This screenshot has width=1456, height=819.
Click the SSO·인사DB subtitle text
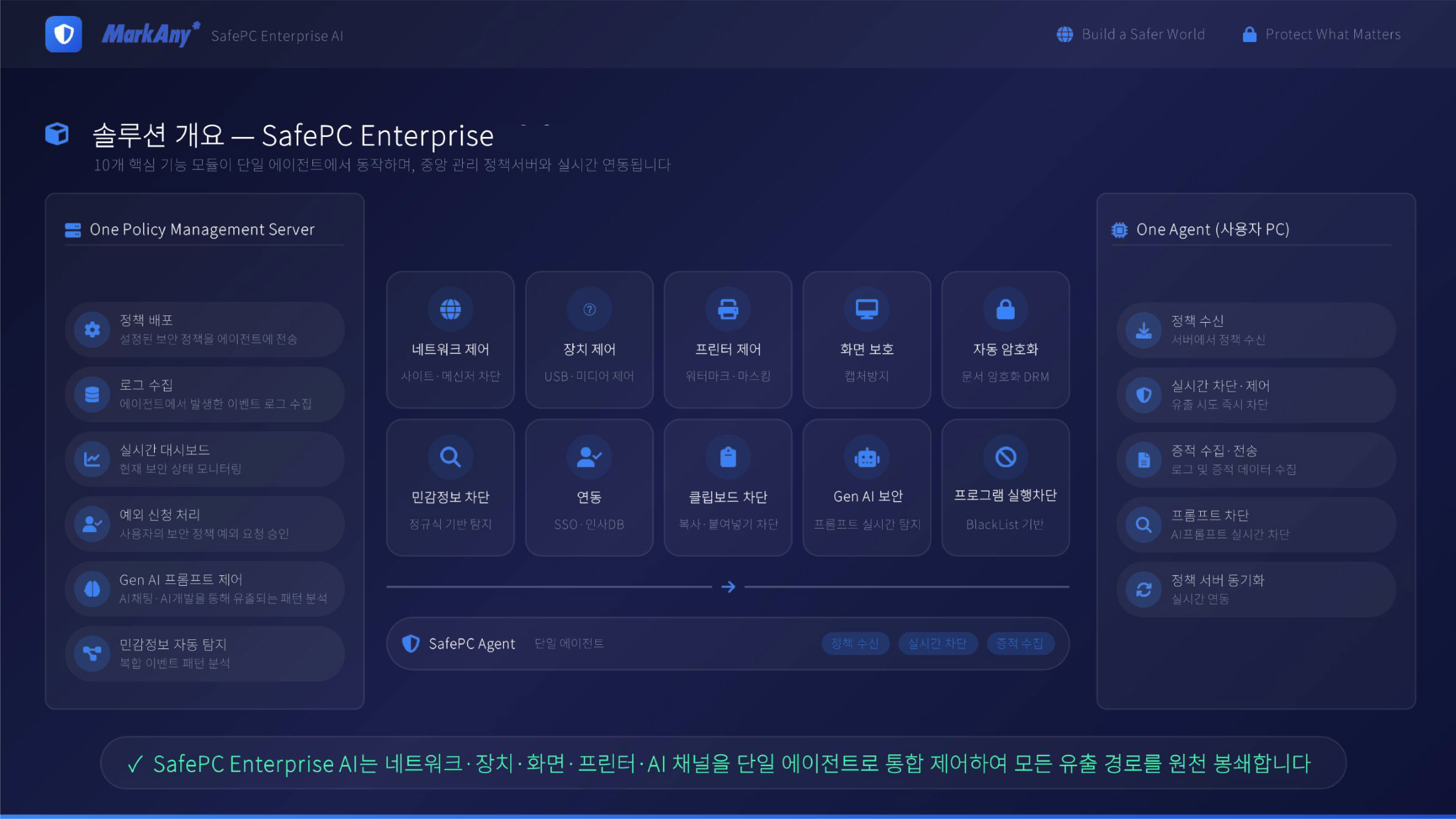590,524
